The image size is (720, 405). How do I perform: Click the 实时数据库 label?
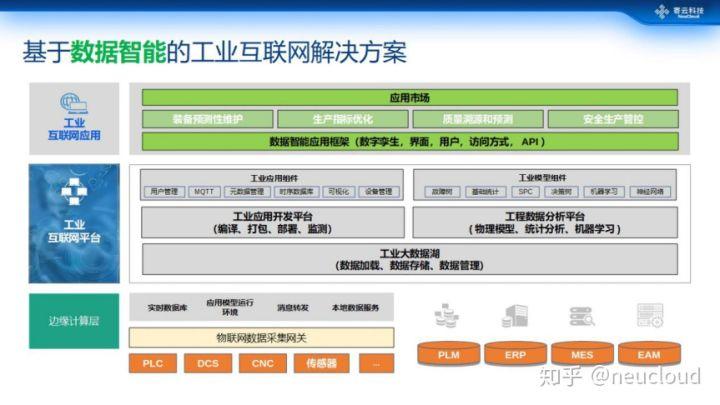pyautogui.click(x=167, y=308)
